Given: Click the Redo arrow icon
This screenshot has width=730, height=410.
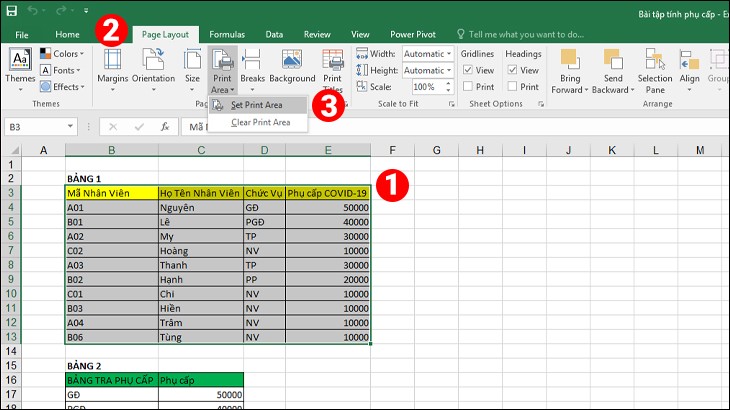Looking at the screenshot, I should coord(61,10).
